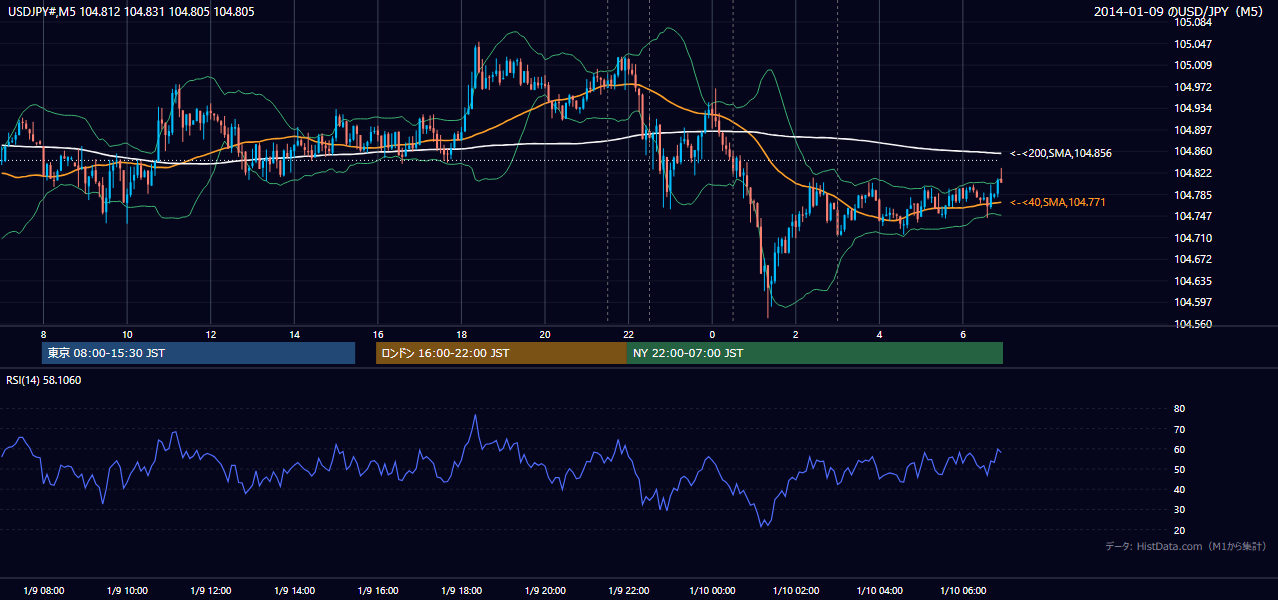
Task: Click price axis label 104.860
Action: coord(1193,151)
